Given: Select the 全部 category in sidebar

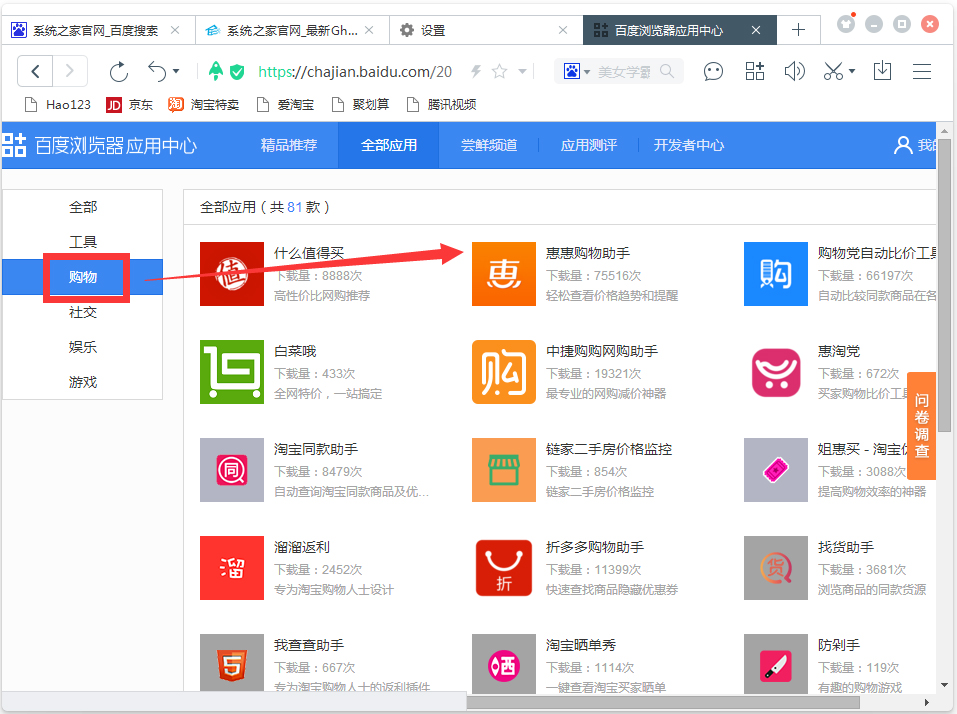Looking at the screenshot, I should click(83, 207).
